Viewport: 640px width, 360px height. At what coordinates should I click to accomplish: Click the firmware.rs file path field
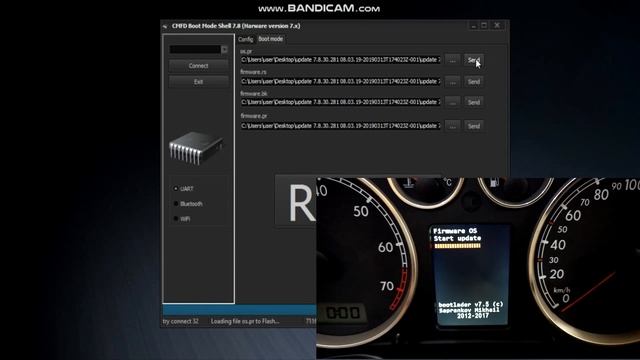[x=341, y=81]
